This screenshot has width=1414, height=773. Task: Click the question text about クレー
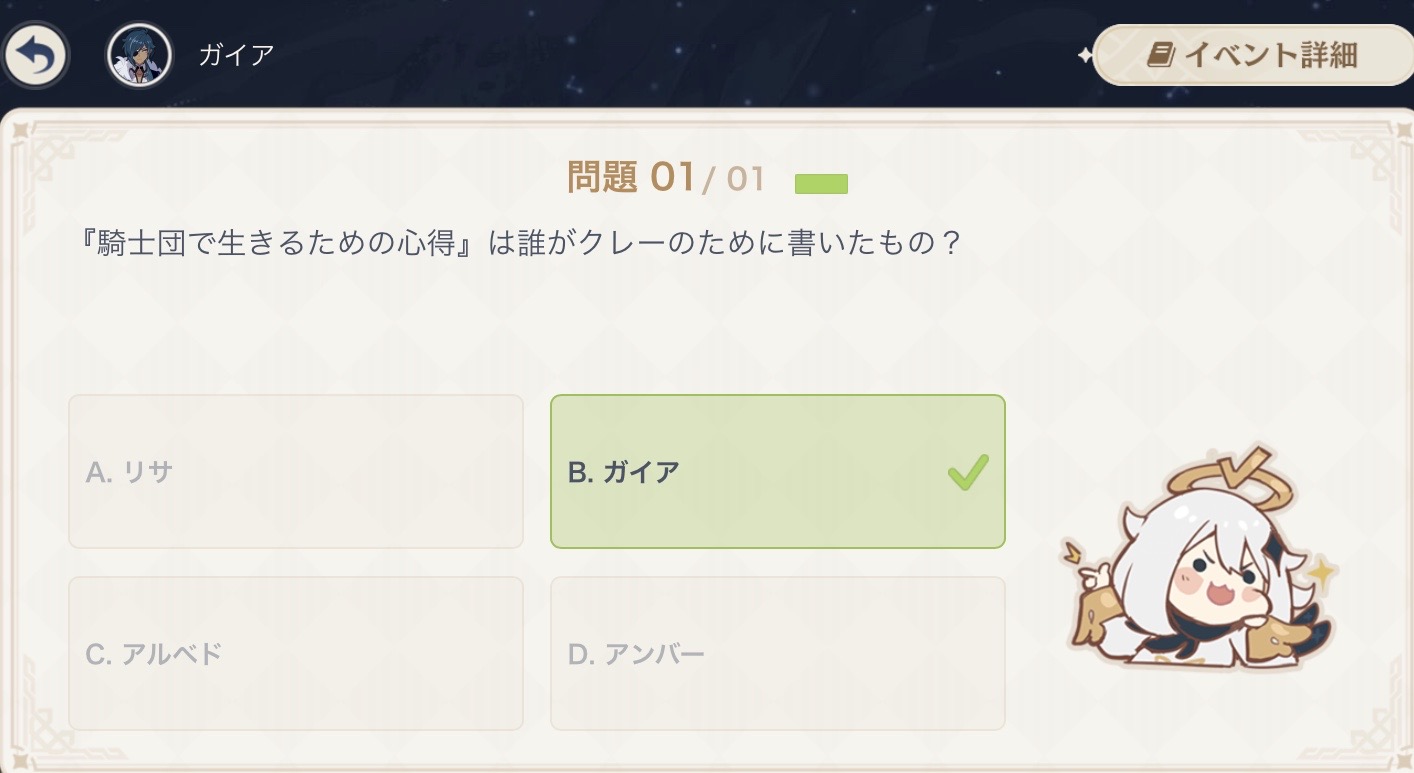tap(520, 244)
